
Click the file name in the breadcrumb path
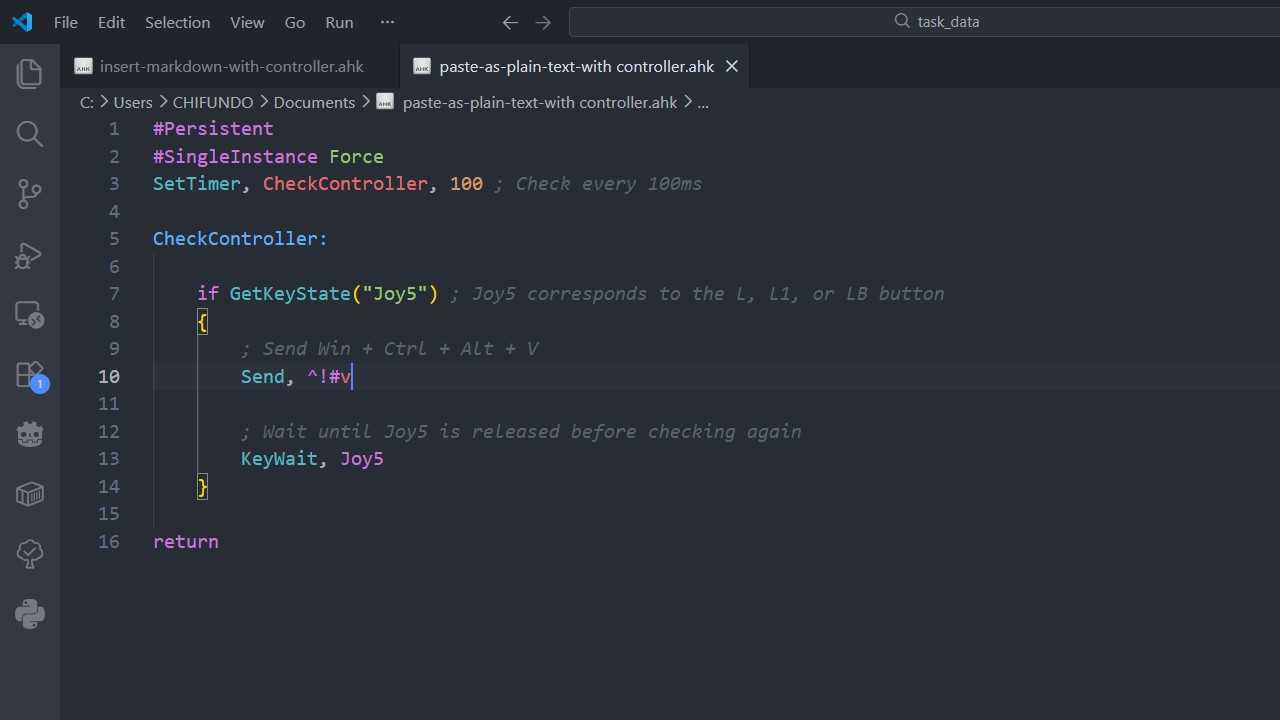click(x=540, y=102)
